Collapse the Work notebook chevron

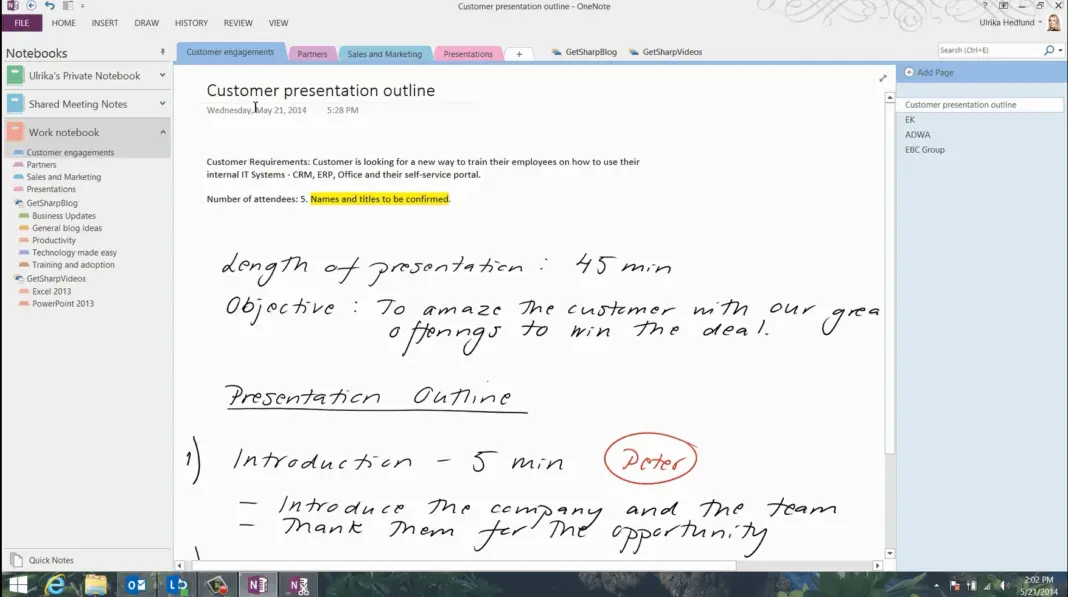162,132
